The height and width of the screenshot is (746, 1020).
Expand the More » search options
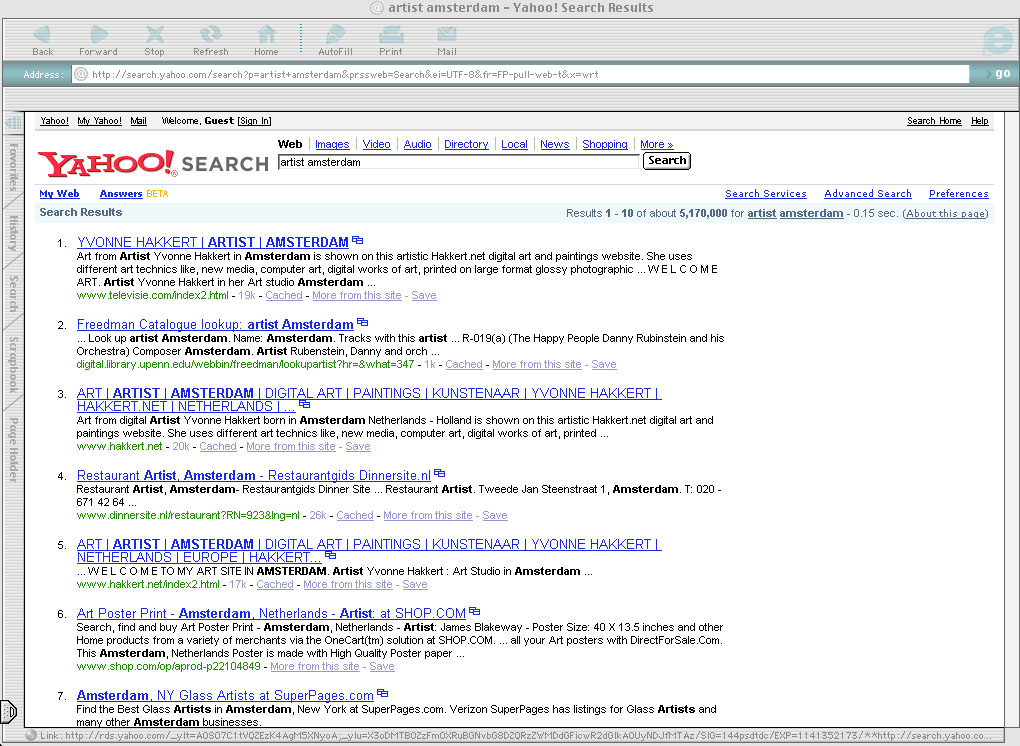coord(656,144)
